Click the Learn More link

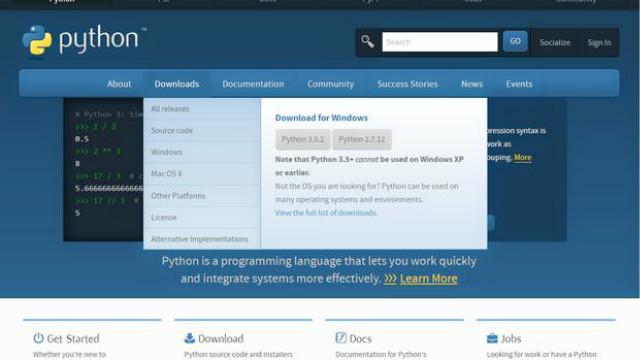429,279
